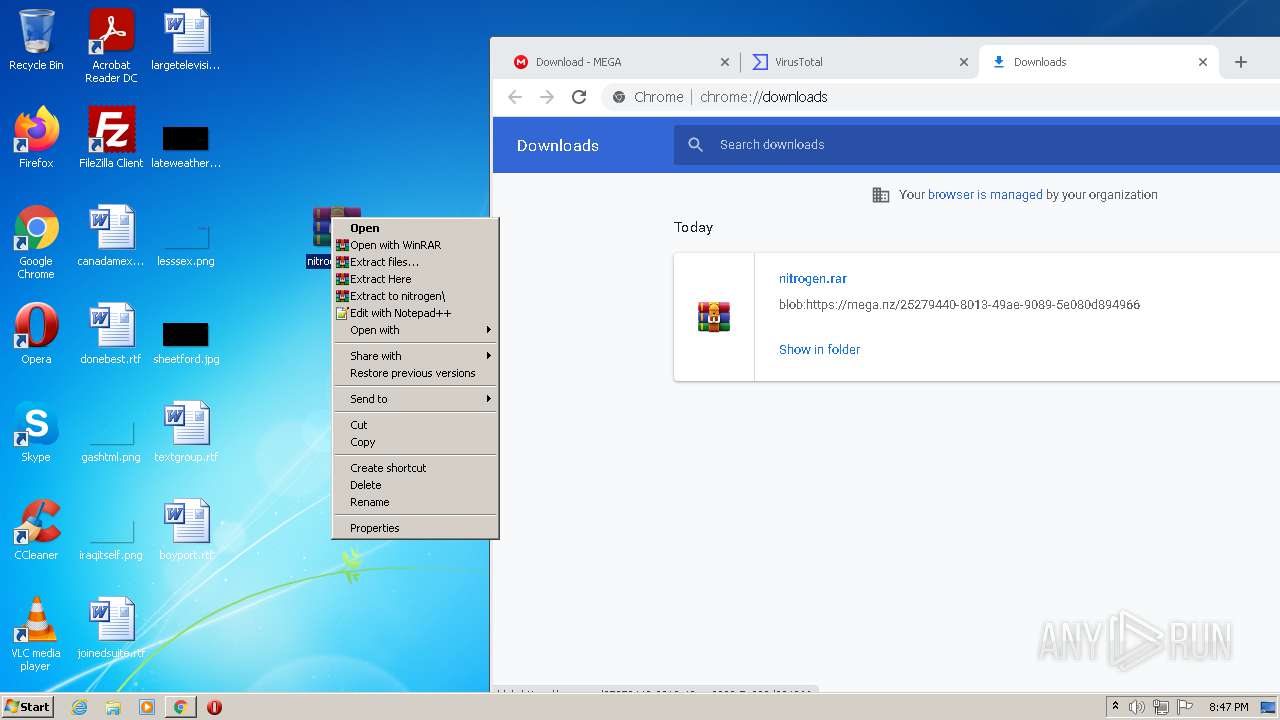Click Chrome back arrow
1280x720 pixels.
click(x=515, y=97)
